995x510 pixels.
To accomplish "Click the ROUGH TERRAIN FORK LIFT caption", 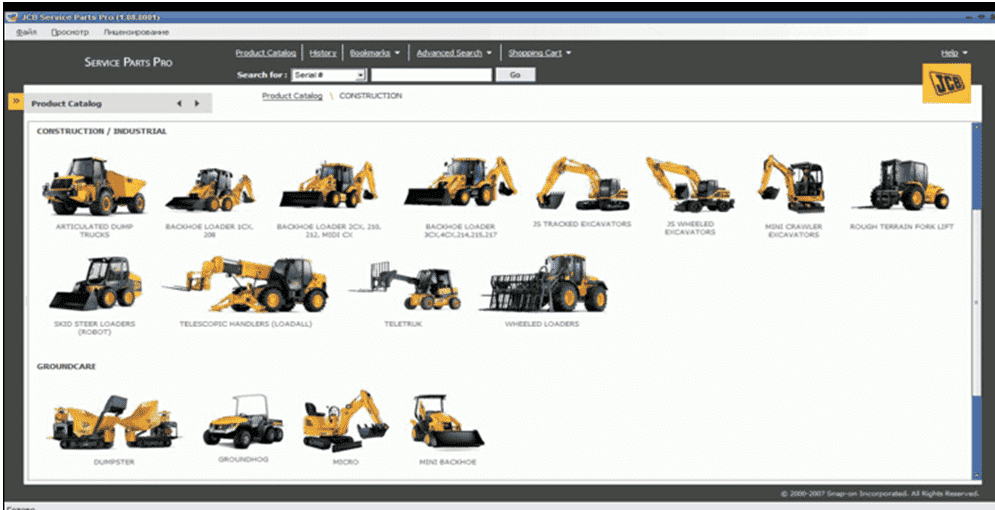I will [x=902, y=226].
